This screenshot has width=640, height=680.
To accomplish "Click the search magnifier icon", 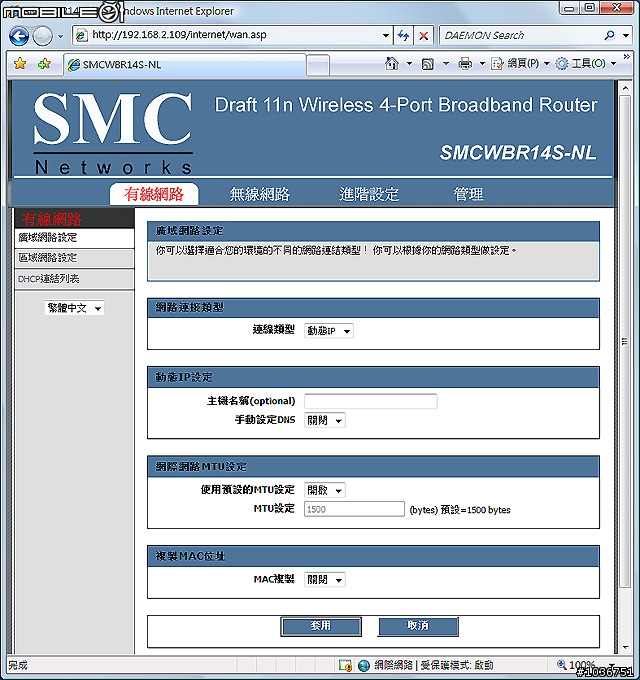I will coord(609,35).
